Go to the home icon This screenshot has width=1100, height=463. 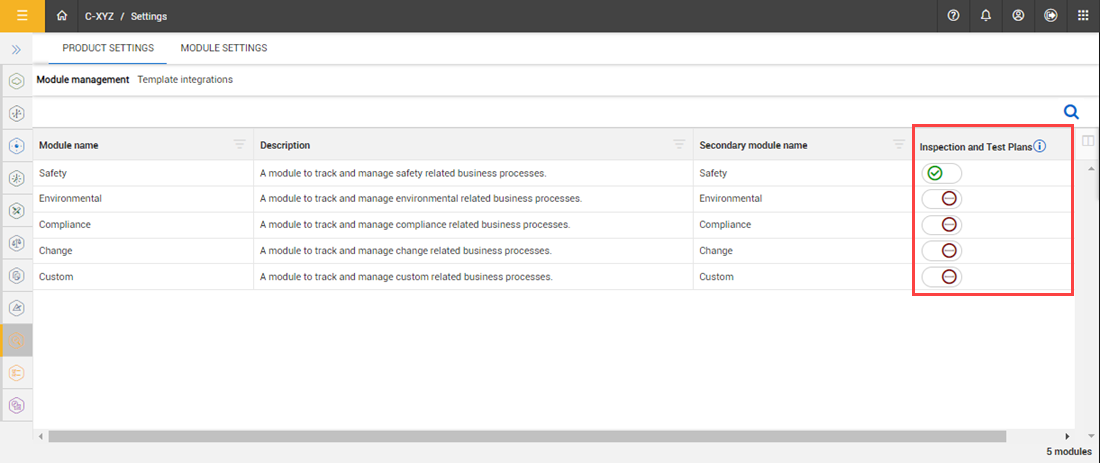(63, 16)
